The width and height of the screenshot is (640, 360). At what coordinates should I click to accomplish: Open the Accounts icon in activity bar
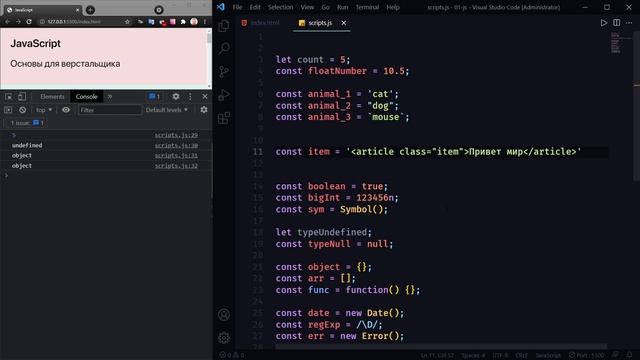click(x=224, y=315)
